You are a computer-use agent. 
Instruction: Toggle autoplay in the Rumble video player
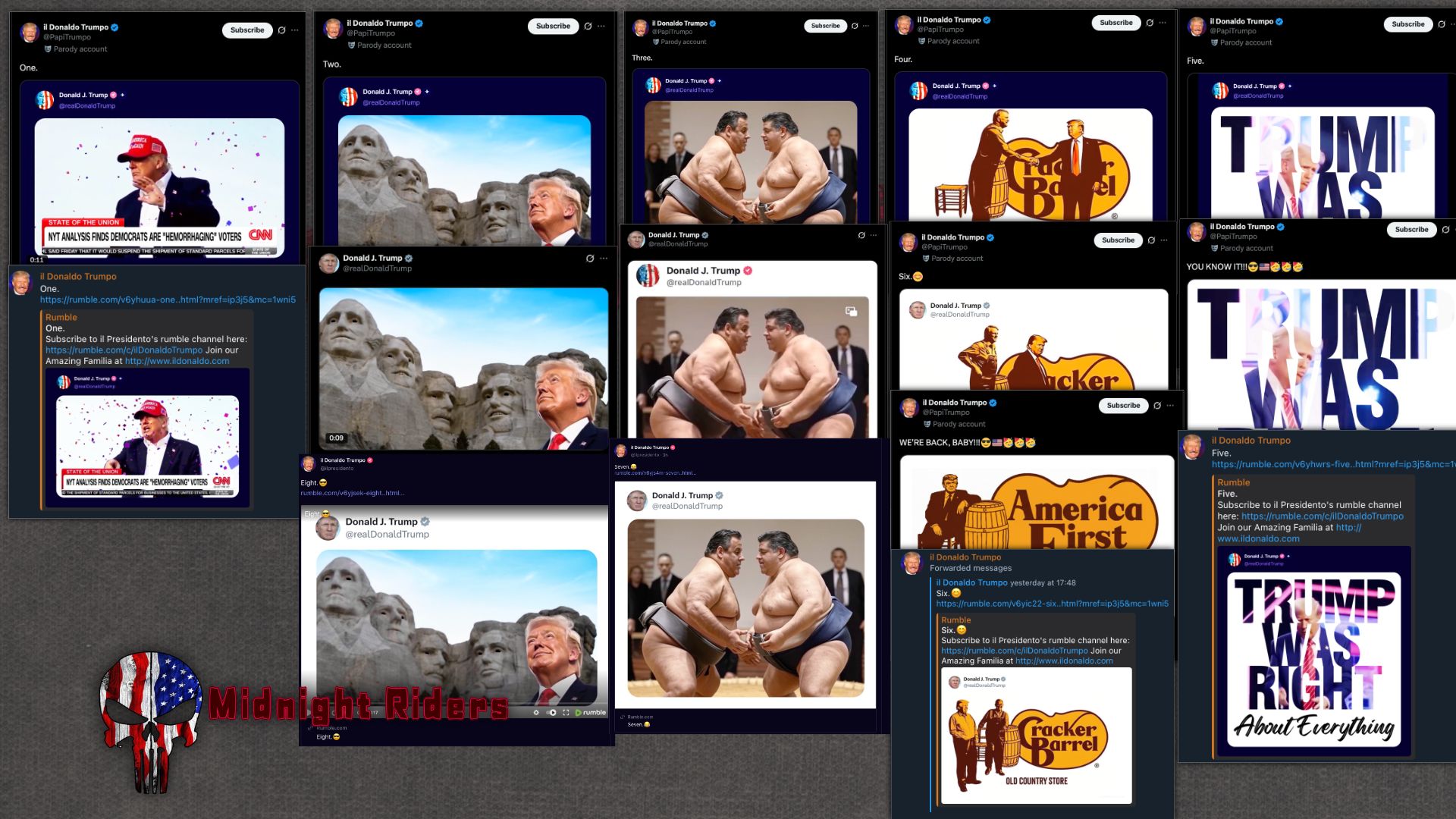coord(552,713)
